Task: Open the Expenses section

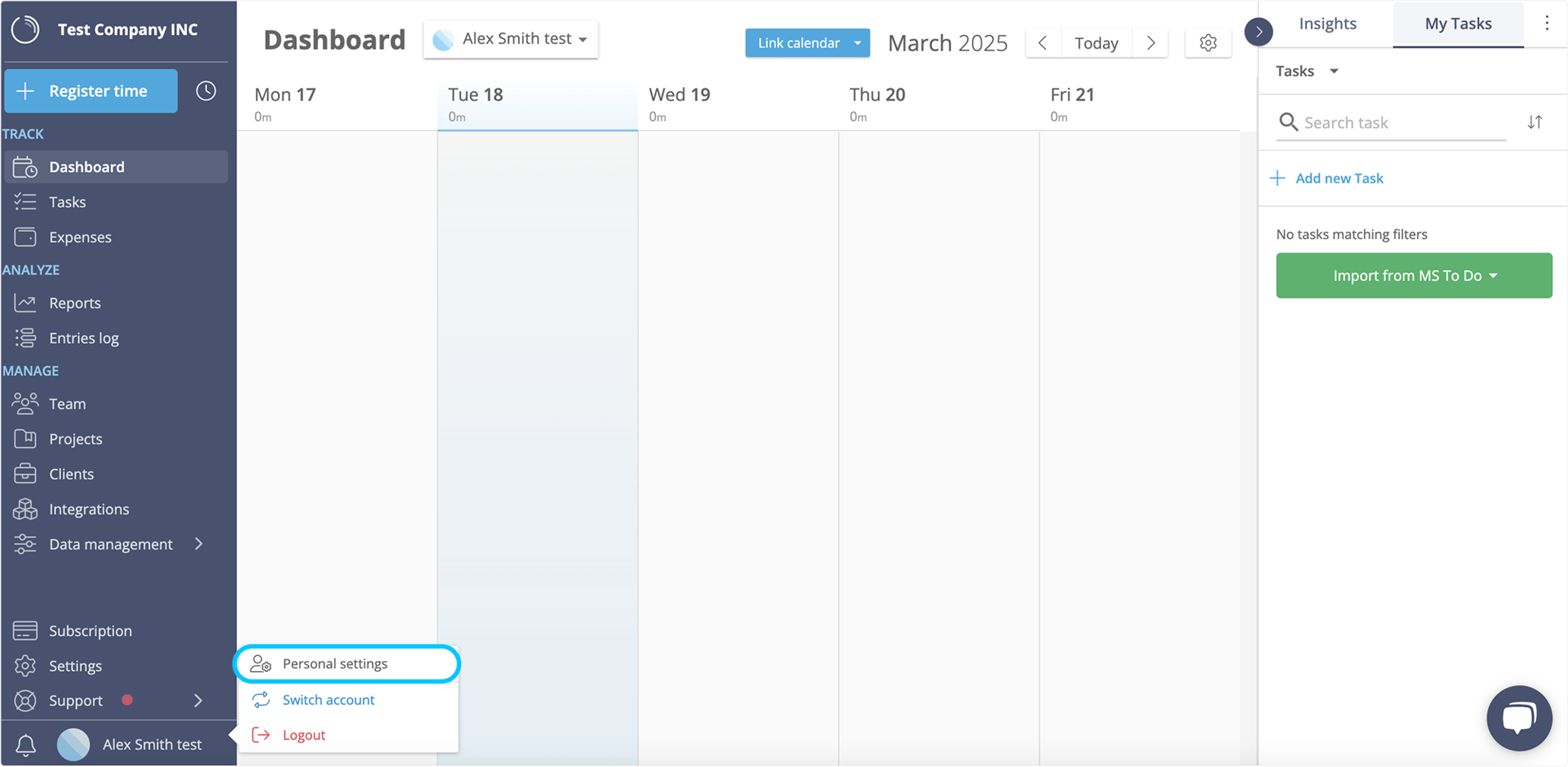Action: pos(79,237)
